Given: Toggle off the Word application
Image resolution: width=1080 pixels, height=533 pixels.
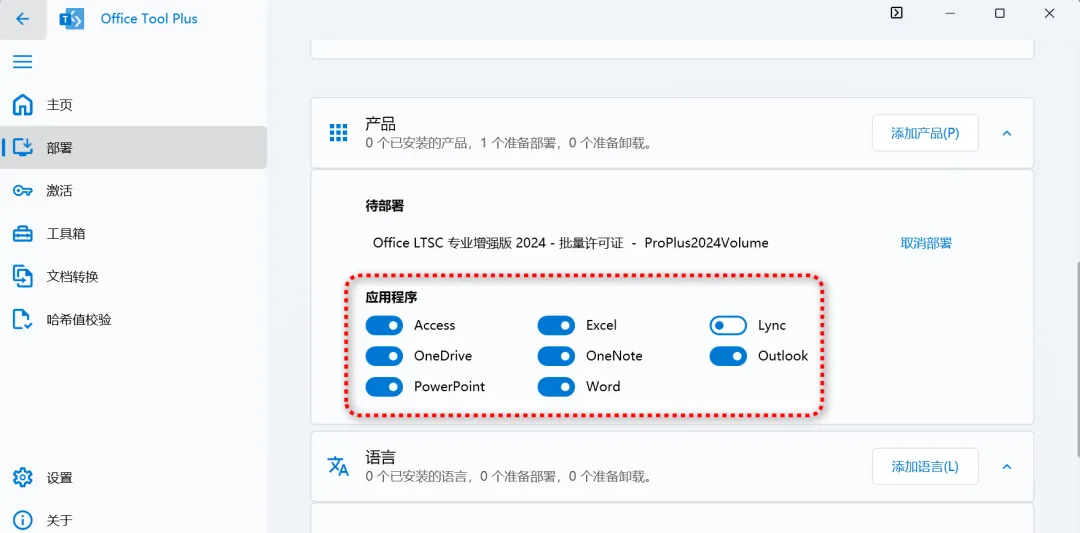Looking at the screenshot, I should 556,387.
